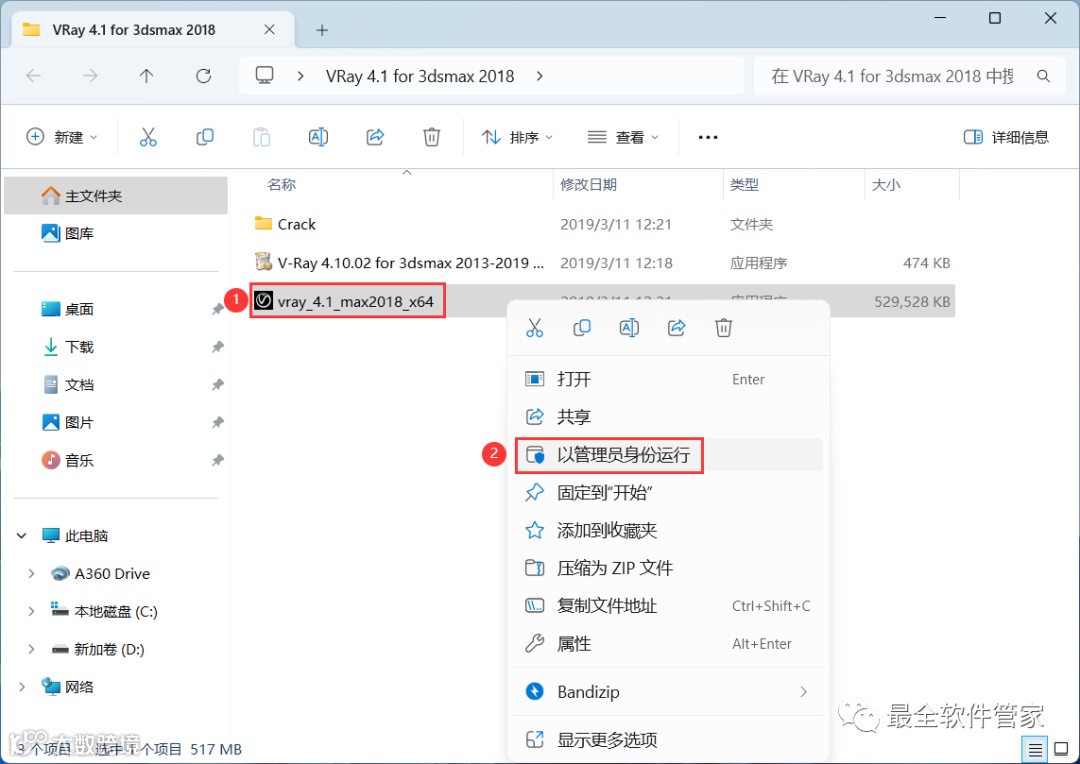This screenshot has width=1080, height=764.
Task: Click the Copy icon in the context menu
Action: point(582,328)
